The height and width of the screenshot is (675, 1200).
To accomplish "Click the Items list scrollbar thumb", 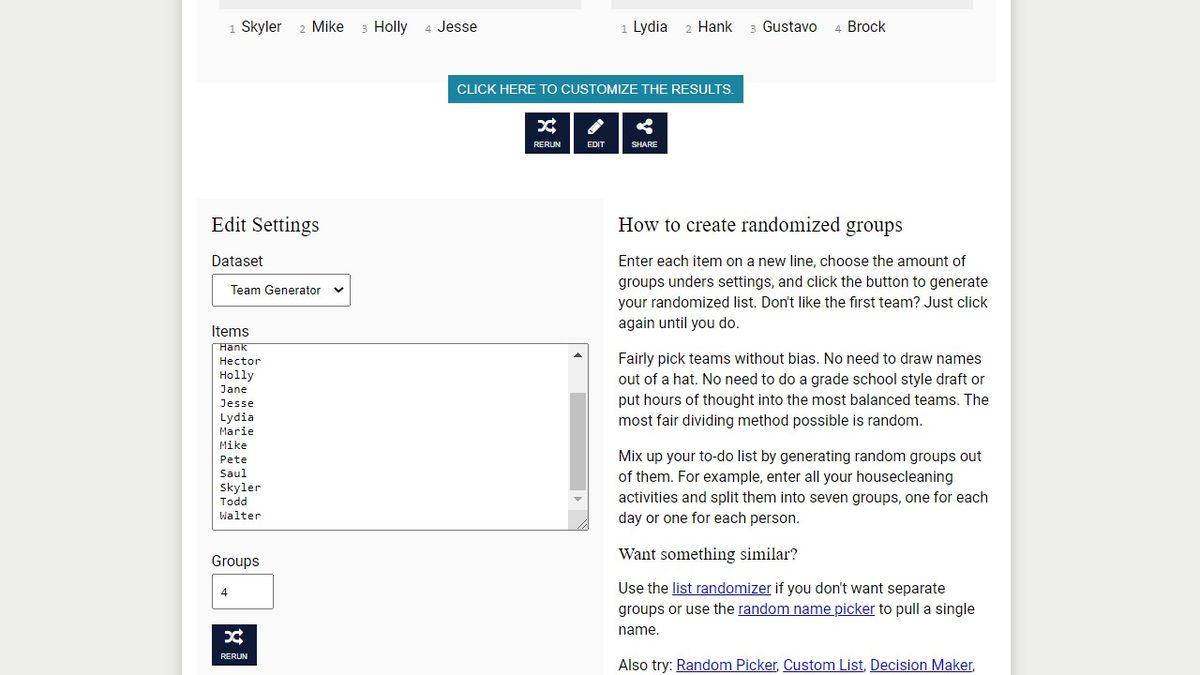I will 578,440.
